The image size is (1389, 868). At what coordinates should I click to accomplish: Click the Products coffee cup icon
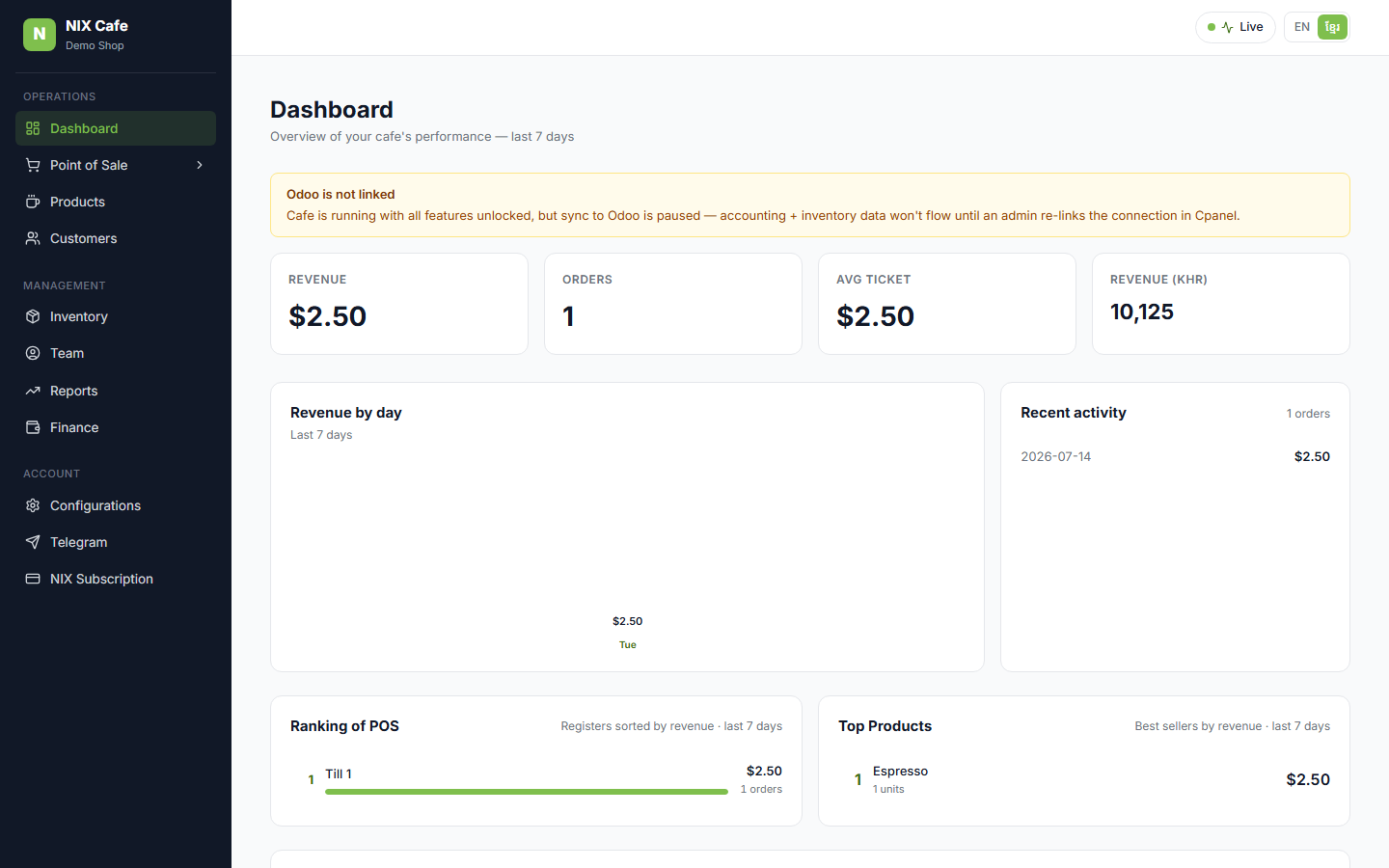[x=33, y=202]
